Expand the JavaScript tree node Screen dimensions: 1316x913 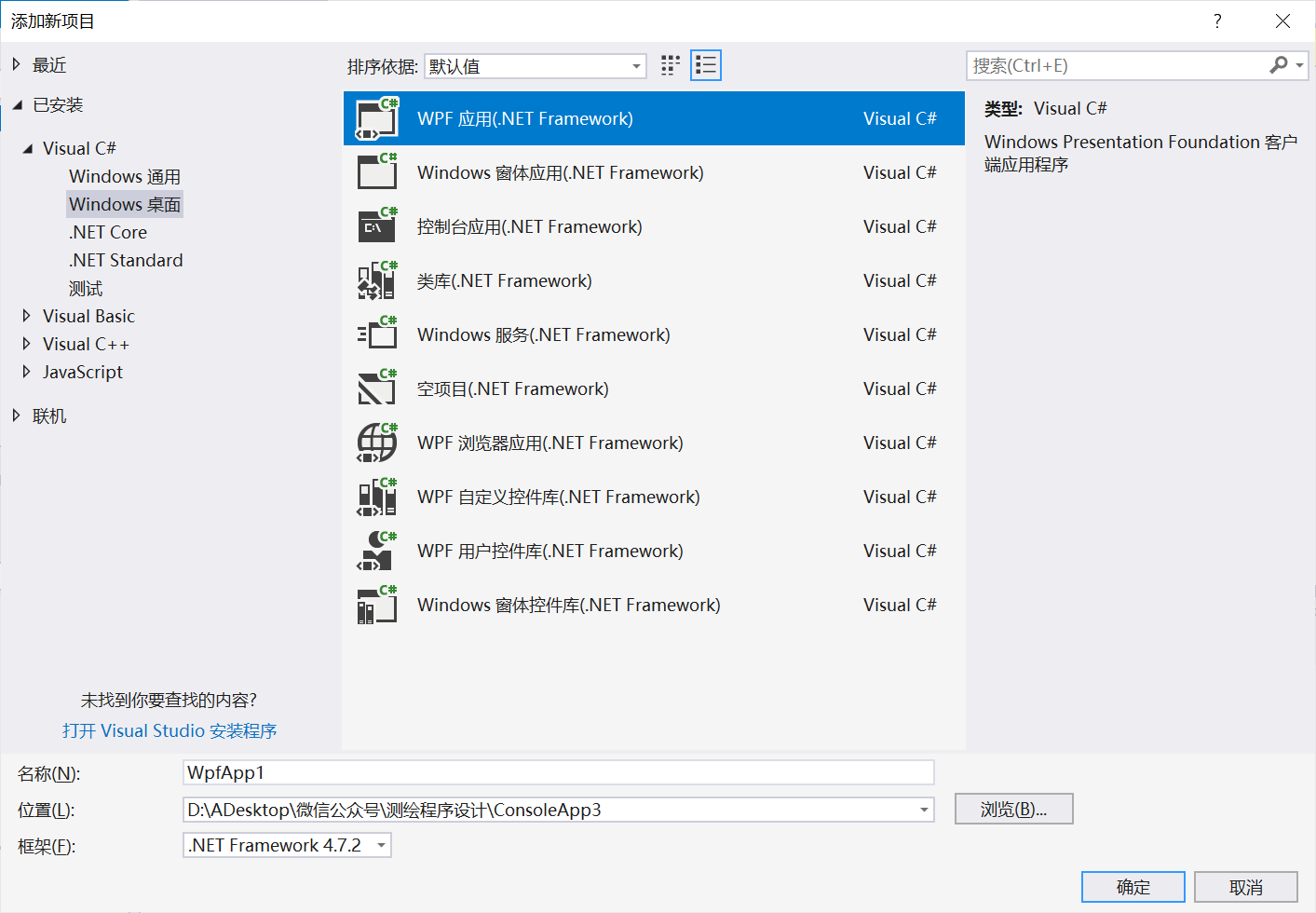(26, 372)
